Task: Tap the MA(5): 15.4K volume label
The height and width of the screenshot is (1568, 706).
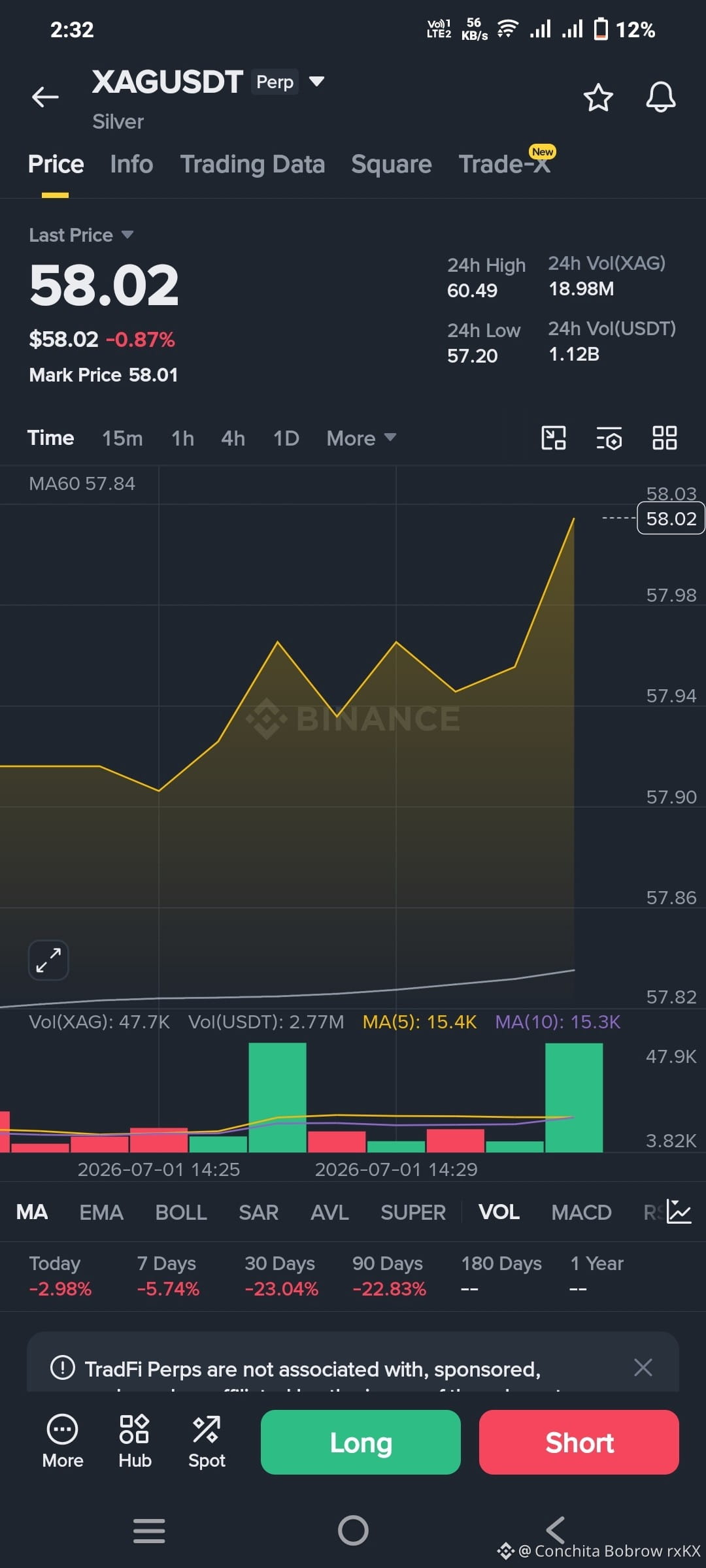Action: point(420,1022)
